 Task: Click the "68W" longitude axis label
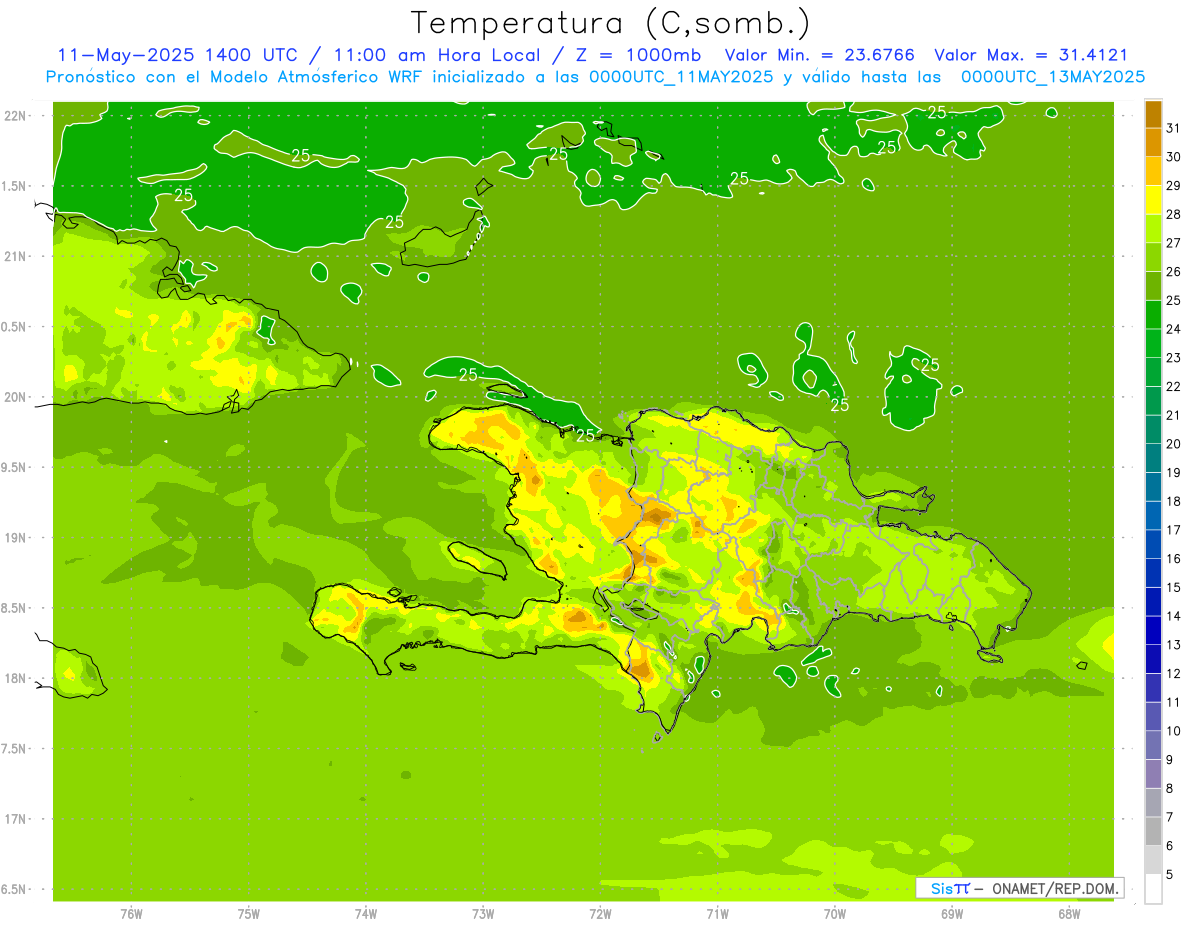click(1069, 913)
